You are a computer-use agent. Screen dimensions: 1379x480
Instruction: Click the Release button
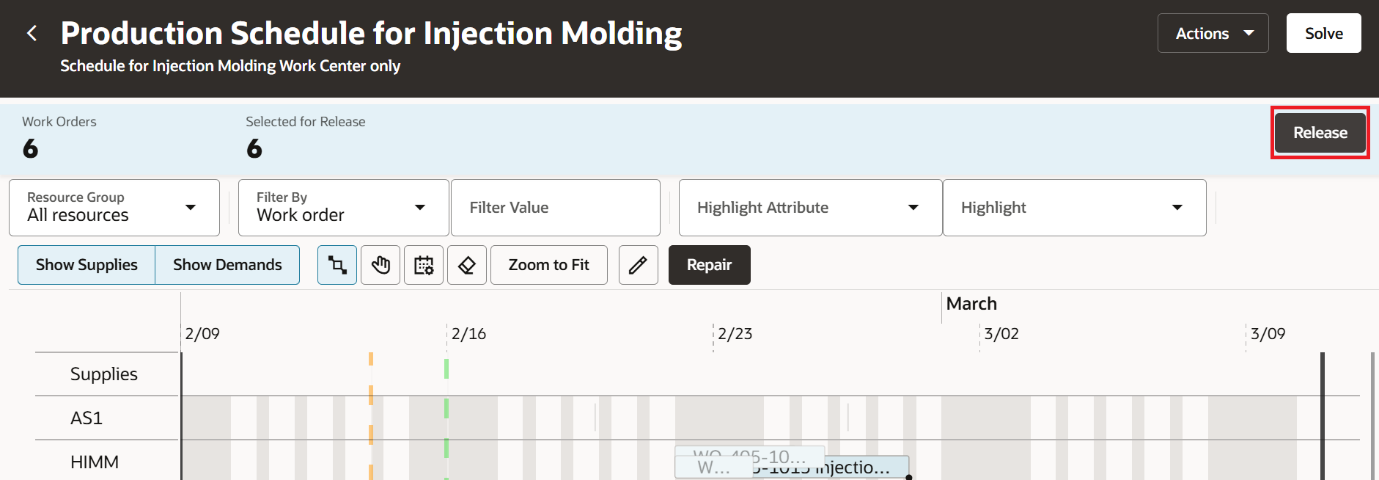click(x=1320, y=133)
